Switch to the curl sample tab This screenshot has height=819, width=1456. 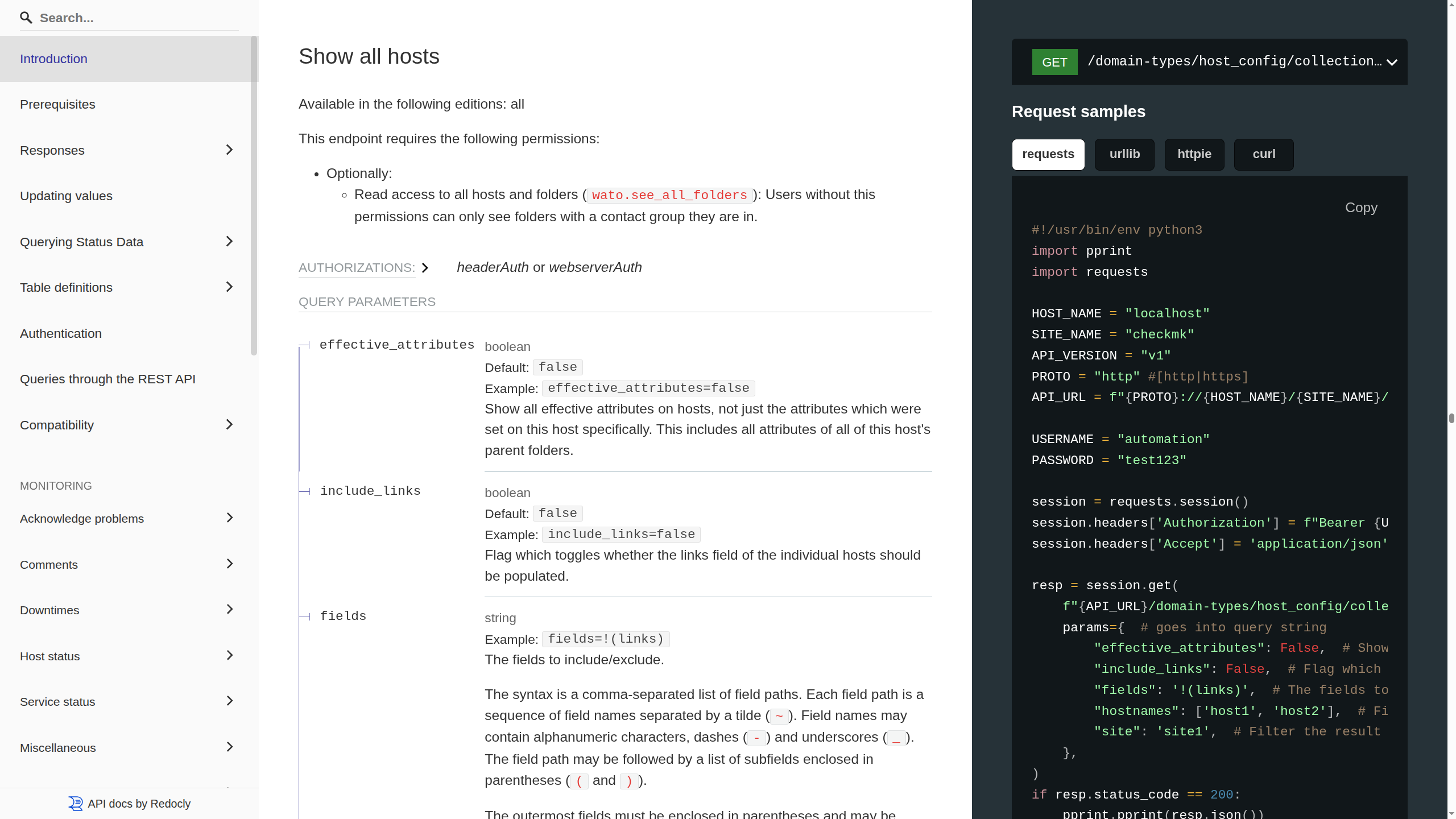coord(1263,154)
